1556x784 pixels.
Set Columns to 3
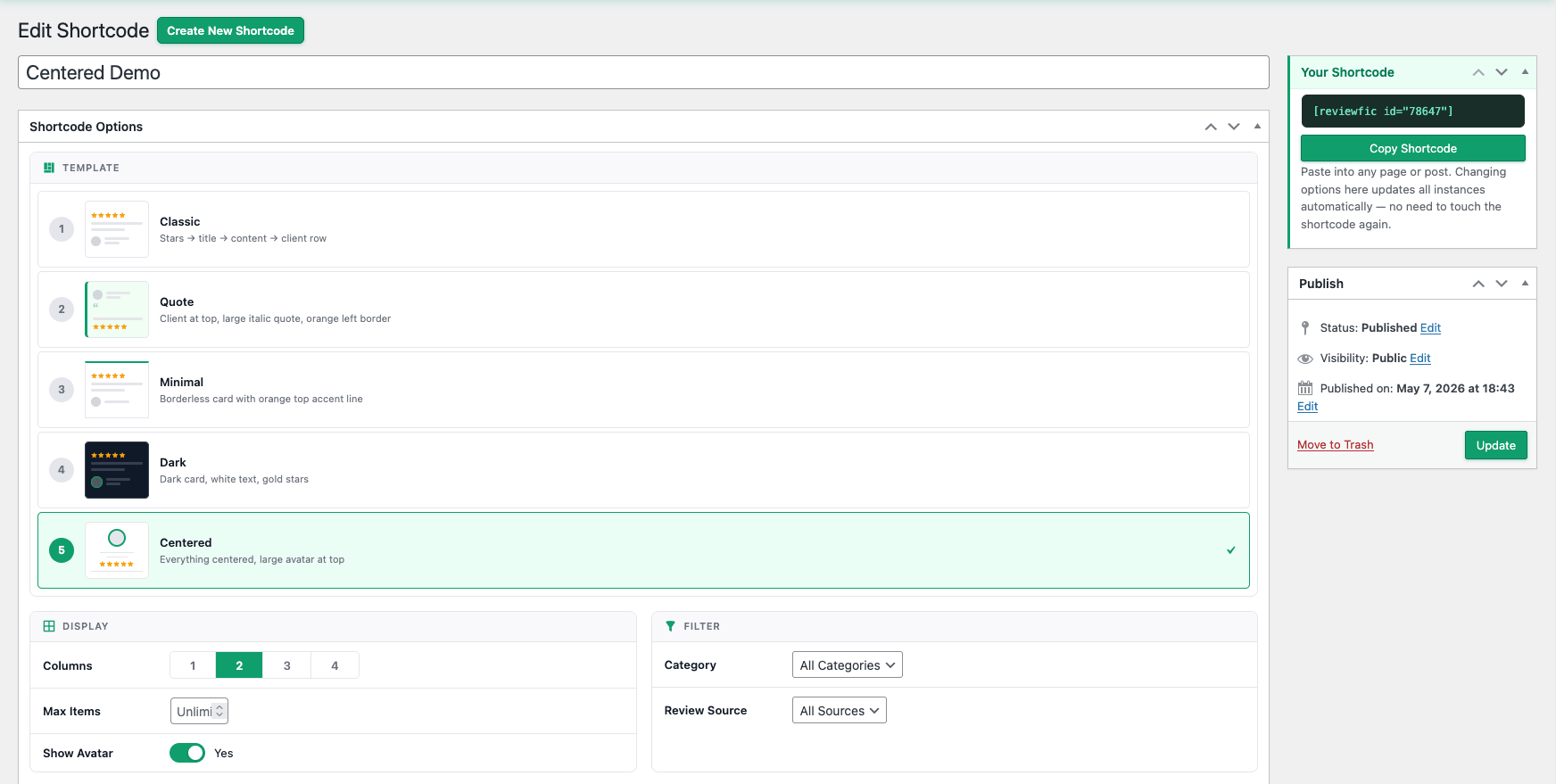287,665
